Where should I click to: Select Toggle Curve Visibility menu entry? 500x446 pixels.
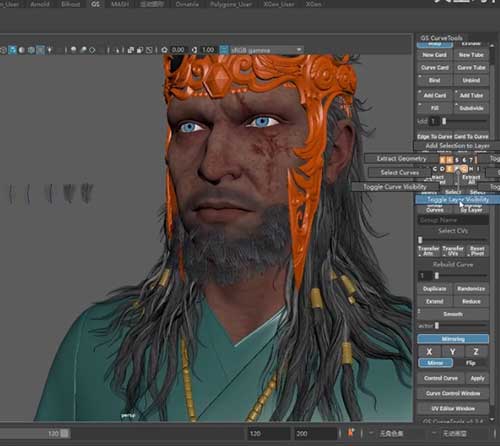[x=394, y=187]
